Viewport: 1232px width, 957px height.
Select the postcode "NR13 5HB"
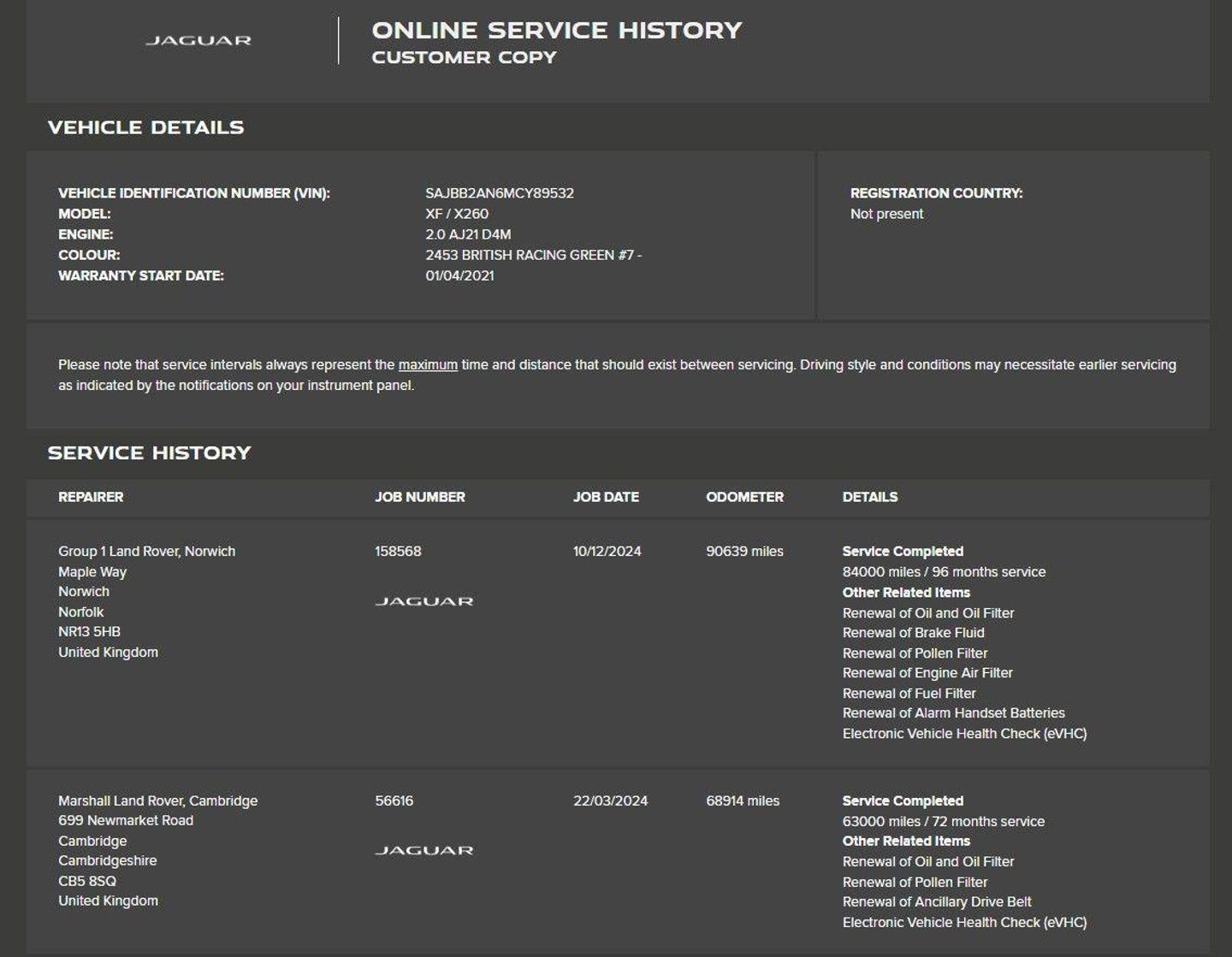pos(90,632)
